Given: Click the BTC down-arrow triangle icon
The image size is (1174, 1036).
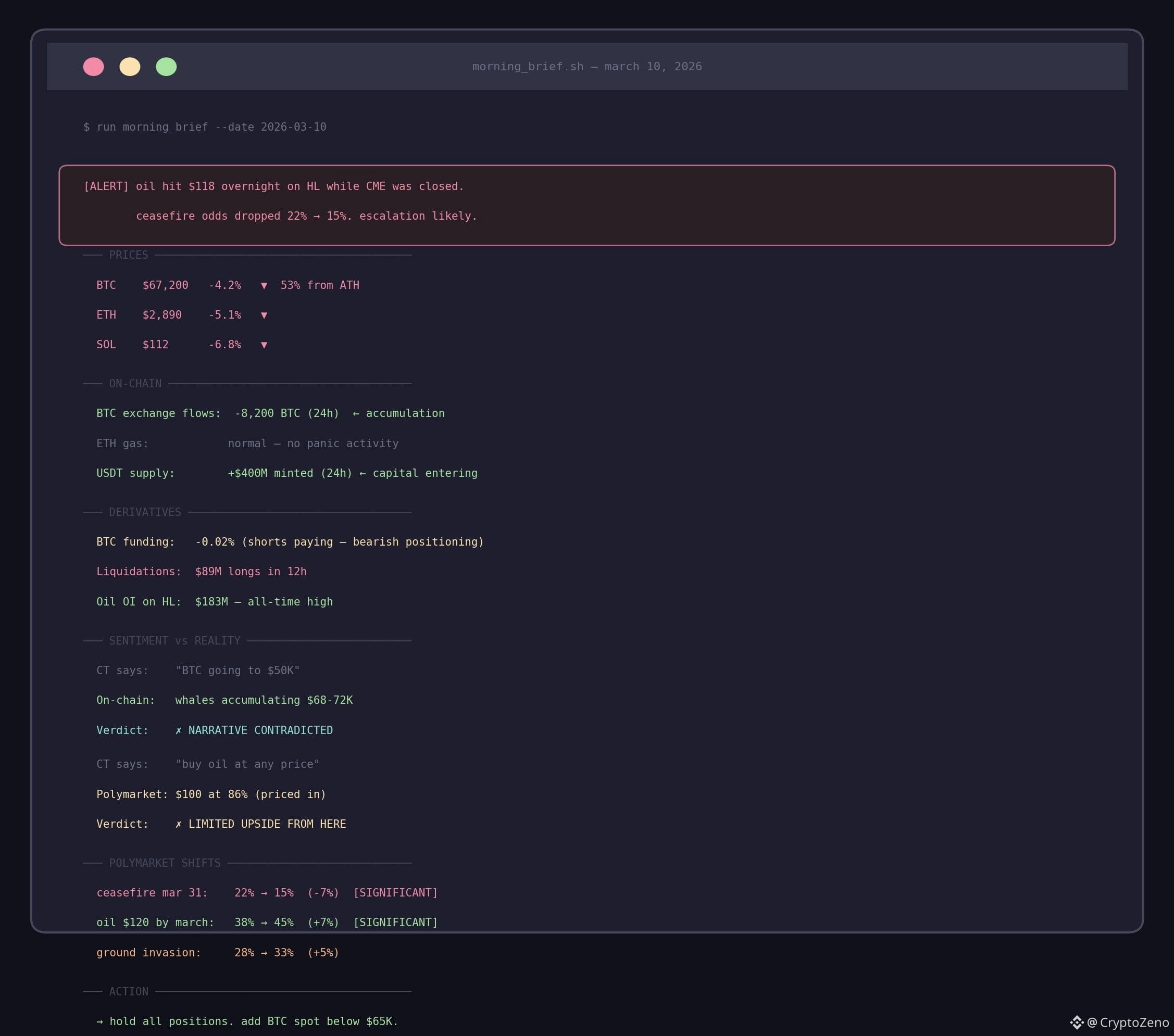Looking at the screenshot, I should coord(264,285).
